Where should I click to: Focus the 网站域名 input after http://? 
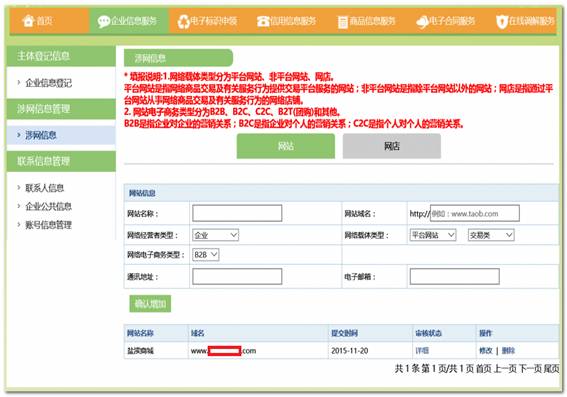474,213
